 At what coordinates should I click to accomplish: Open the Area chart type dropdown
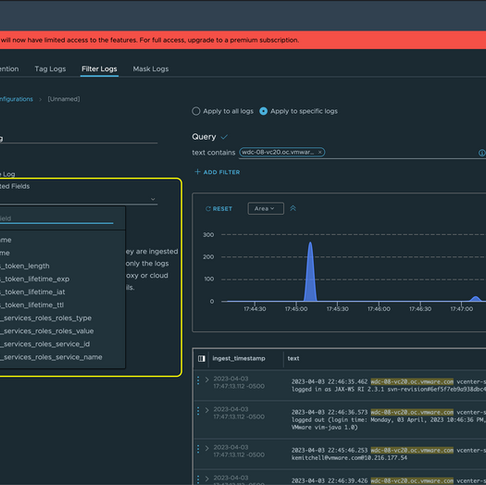[266, 209]
